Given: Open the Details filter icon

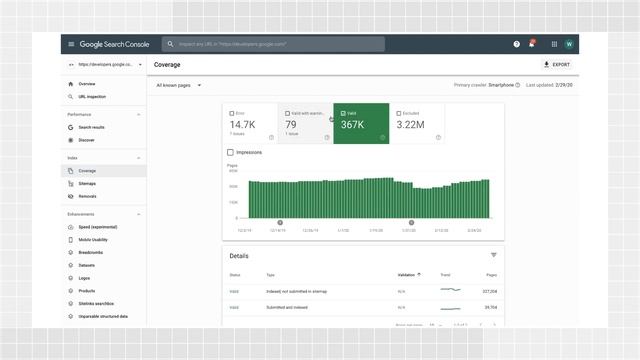Looking at the screenshot, I should [493, 255].
